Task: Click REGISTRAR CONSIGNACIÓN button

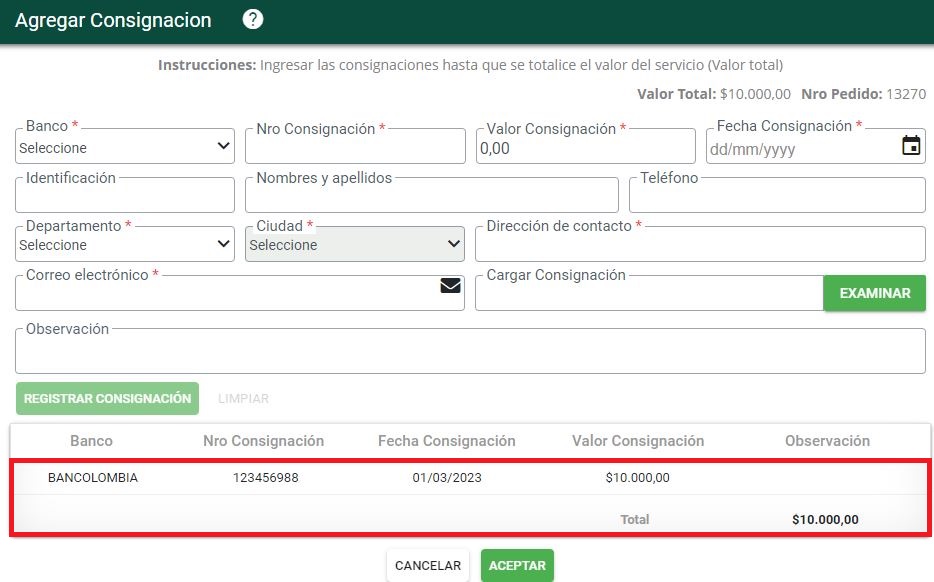Action: 107,399
